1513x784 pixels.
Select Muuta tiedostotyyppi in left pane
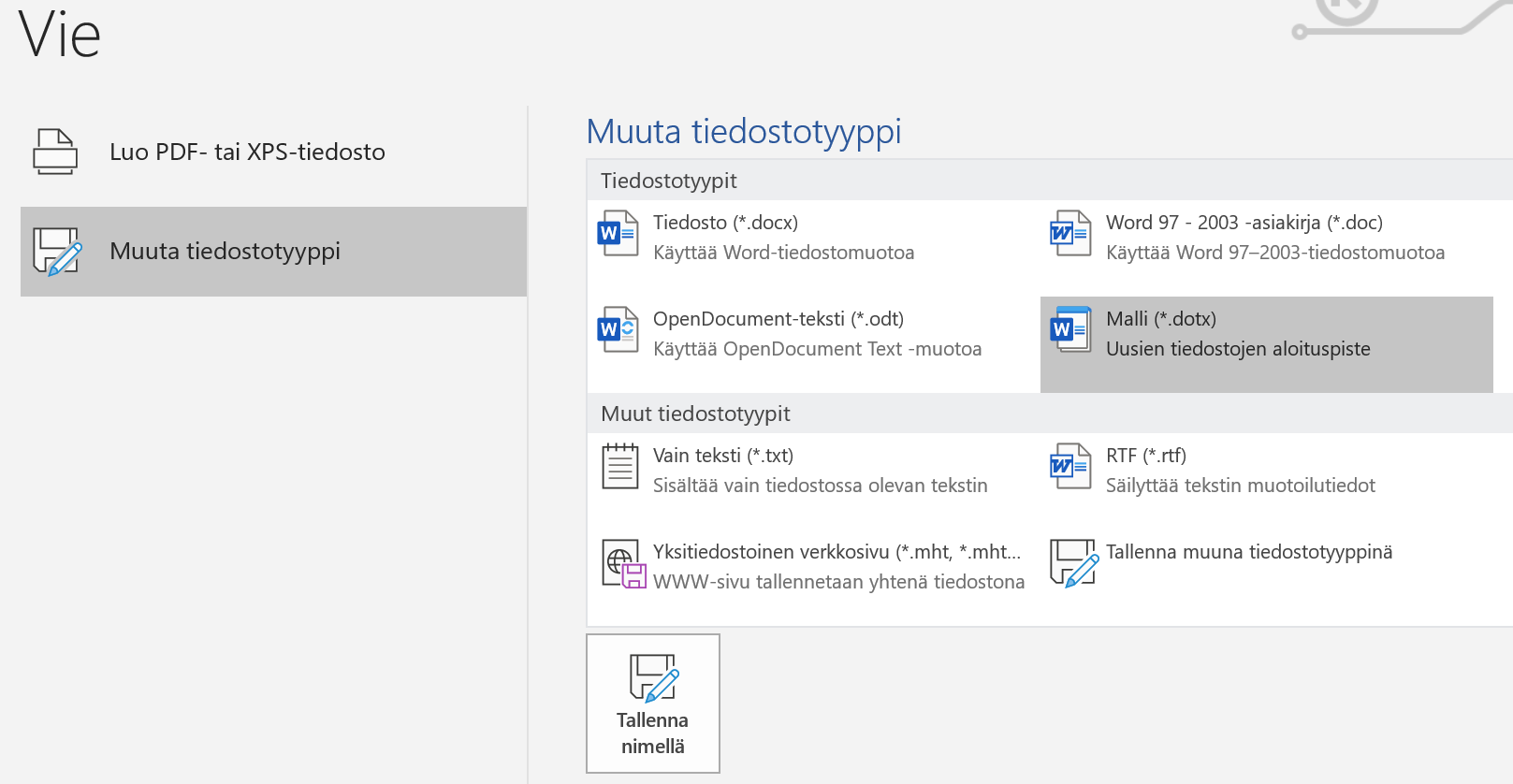point(273,252)
